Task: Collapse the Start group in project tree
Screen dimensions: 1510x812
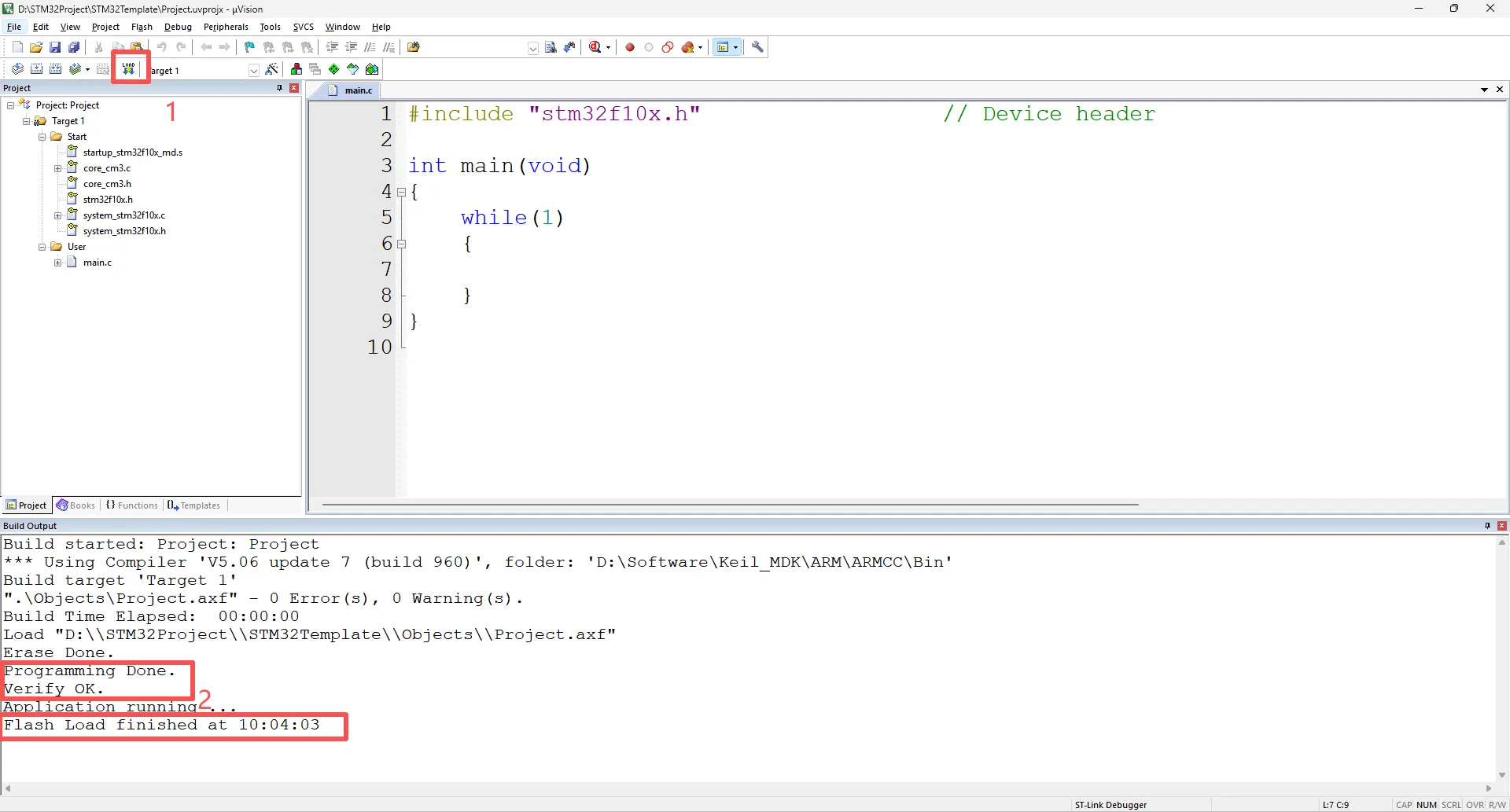Action: (42, 137)
